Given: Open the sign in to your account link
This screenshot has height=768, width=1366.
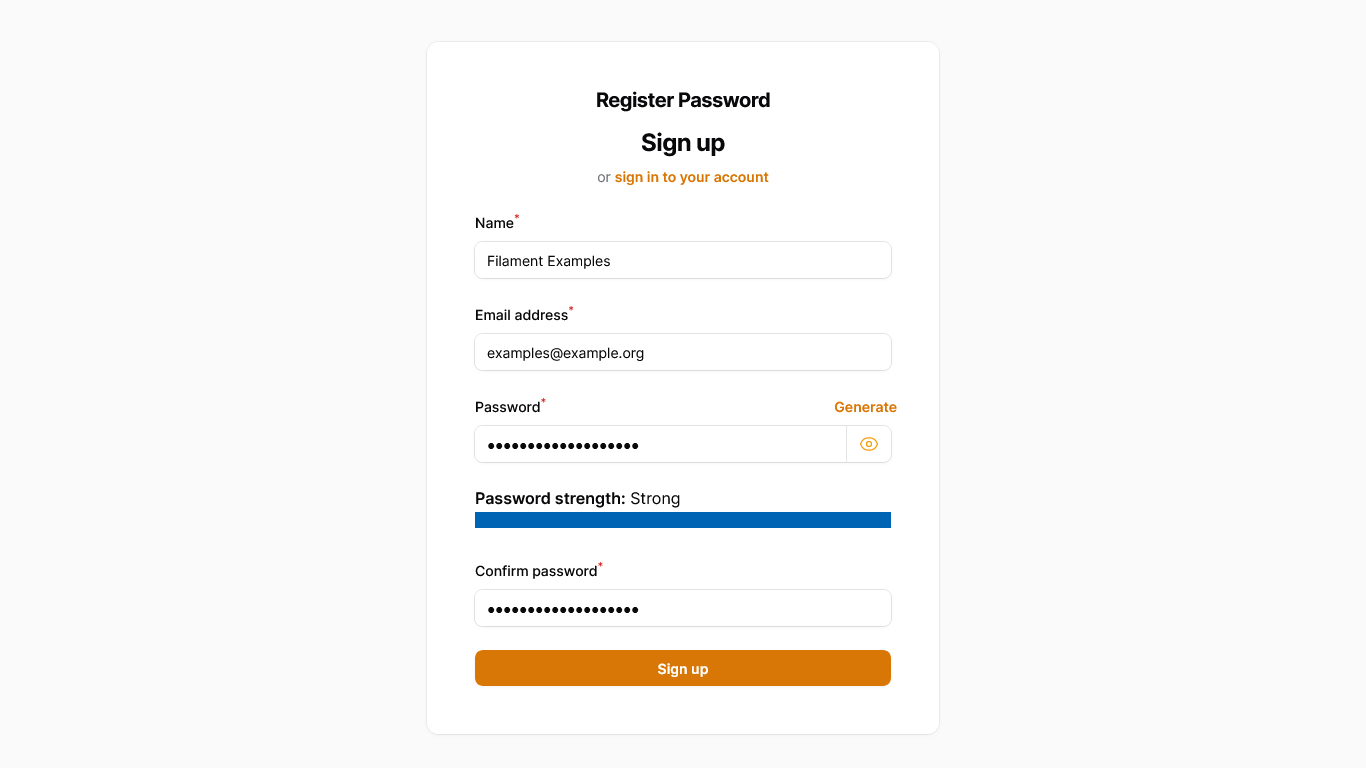Looking at the screenshot, I should point(691,177).
